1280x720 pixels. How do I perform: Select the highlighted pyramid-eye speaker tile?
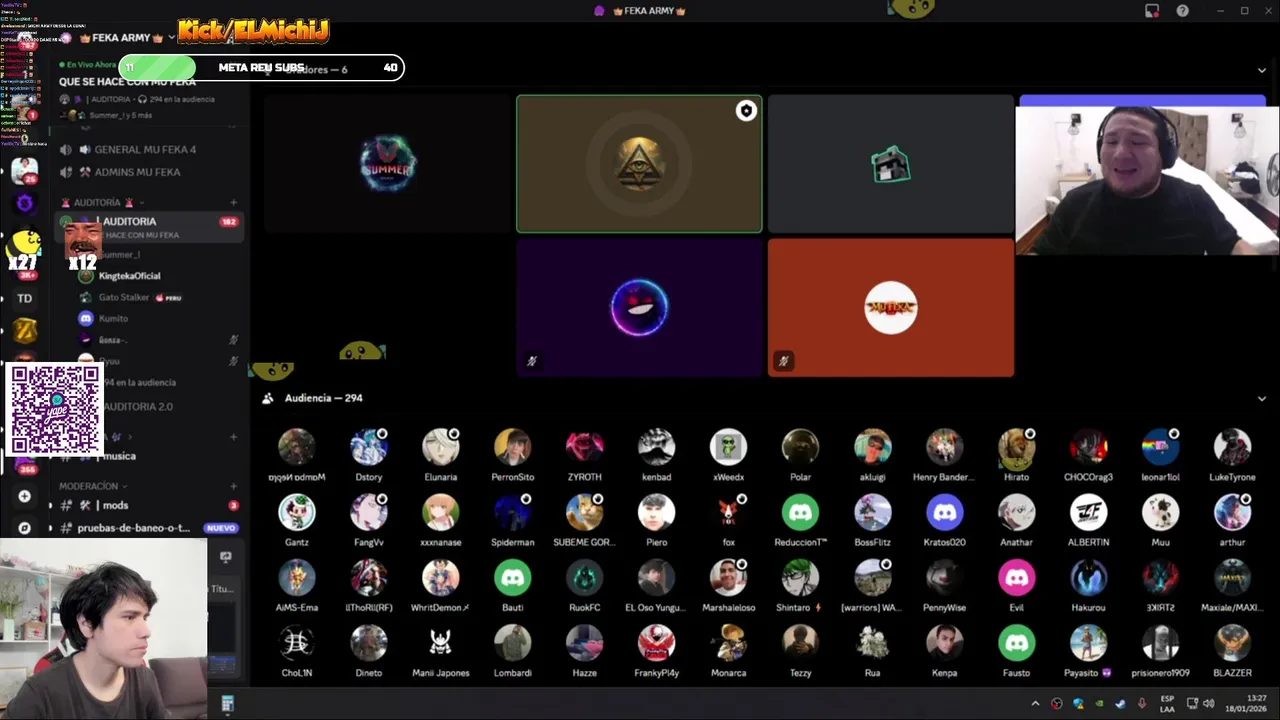point(639,164)
